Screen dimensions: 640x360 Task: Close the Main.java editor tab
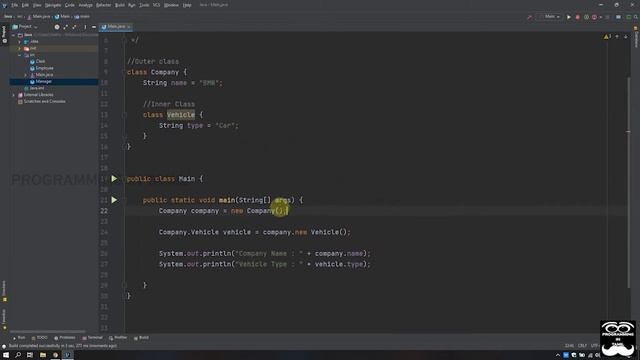coord(129,27)
